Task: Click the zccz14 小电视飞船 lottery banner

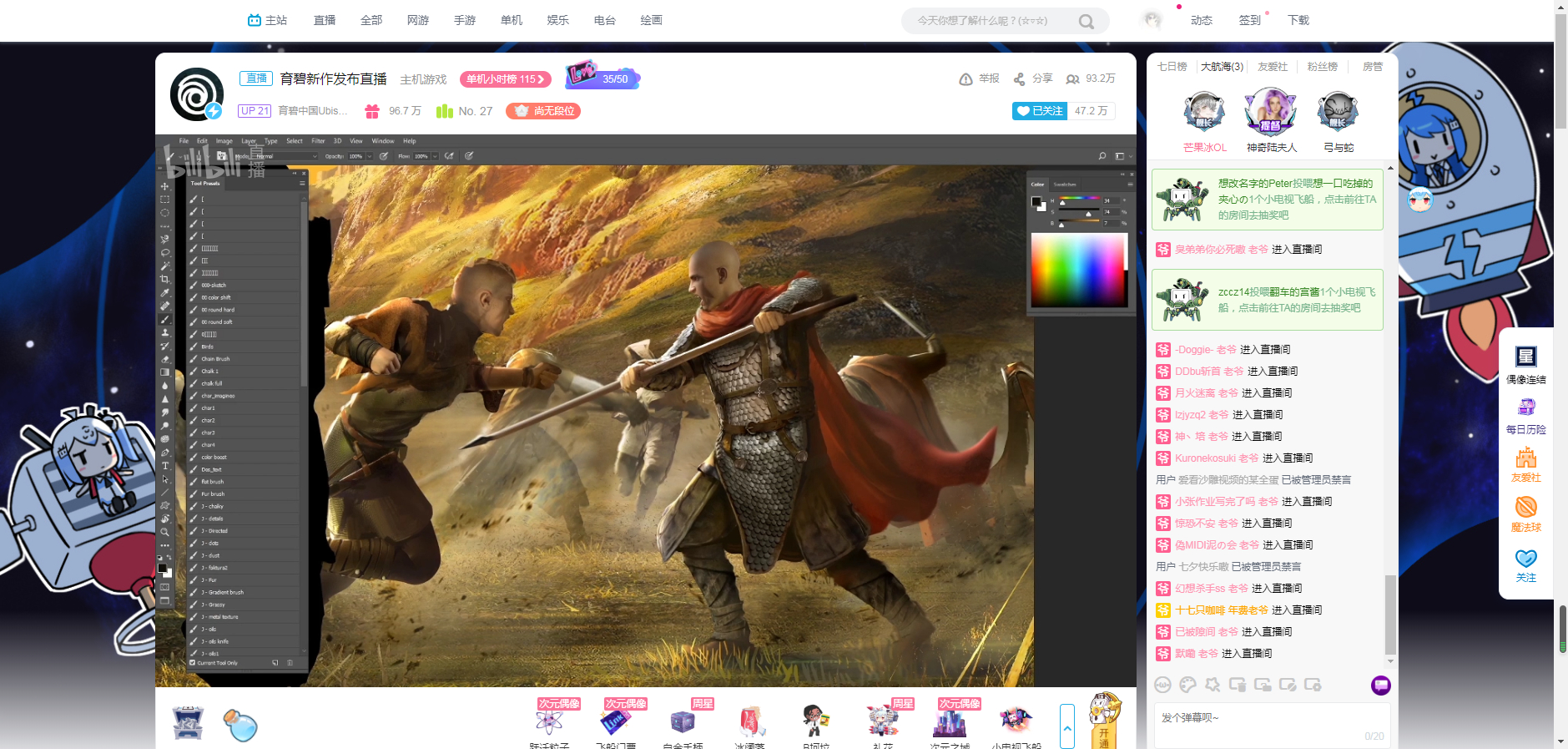Action: 1267,300
